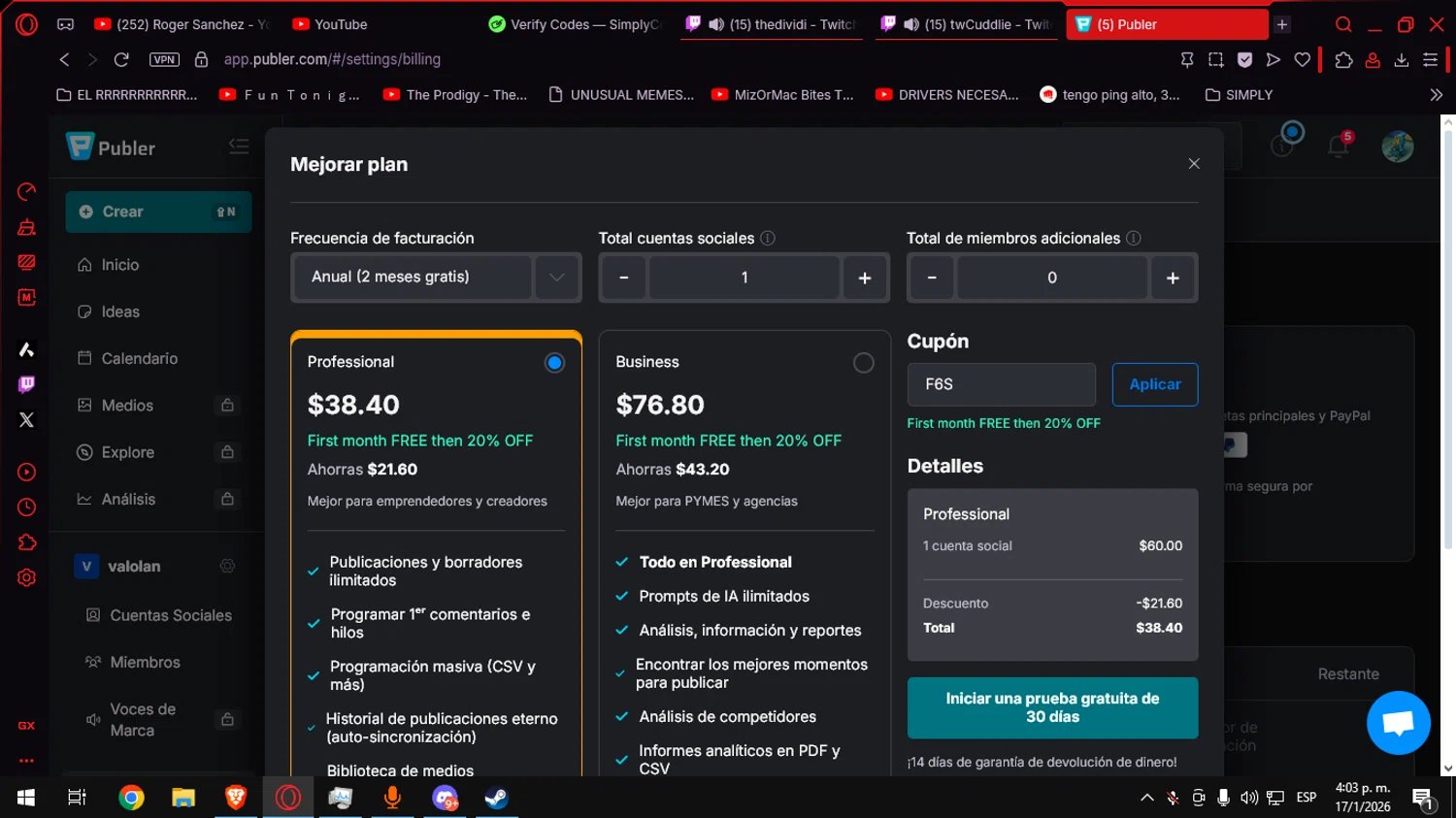Click the additional members number field
The width and height of the screenshot is (1456, 818).
(x=1052, y=278)
